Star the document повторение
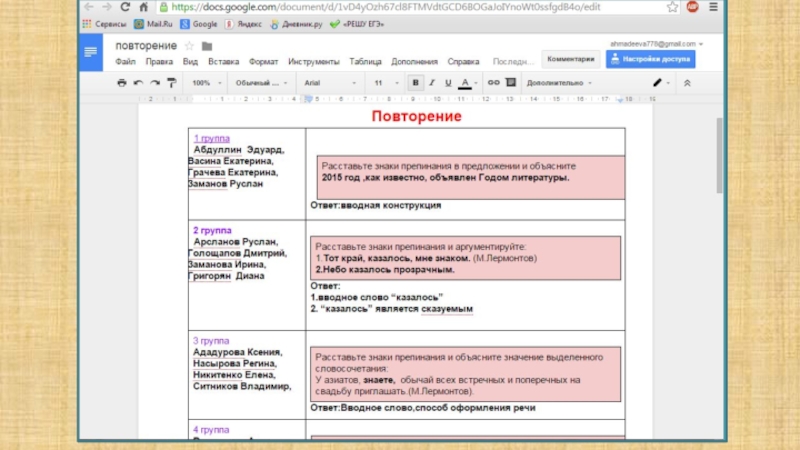Viewport: 800px width, 450px height. [x=191, y=47]
